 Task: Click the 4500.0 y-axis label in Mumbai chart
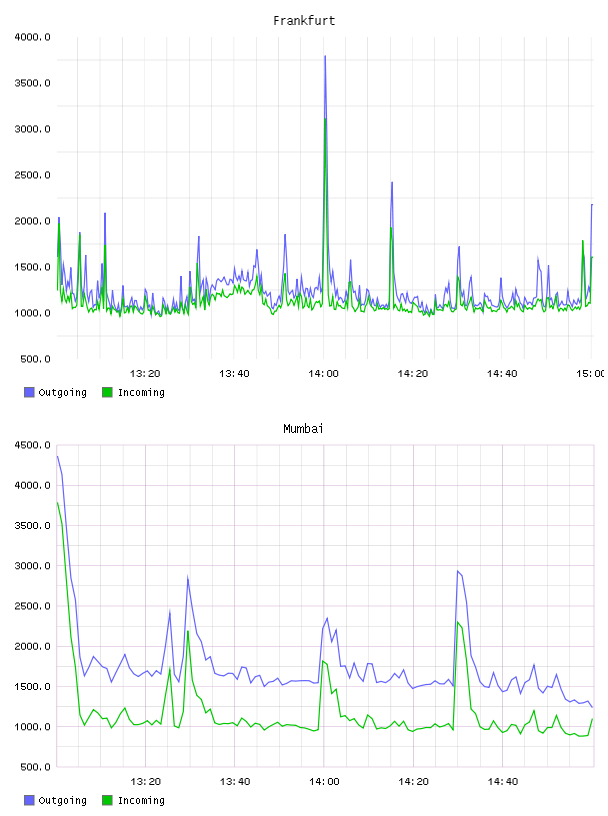click(32, 445)
